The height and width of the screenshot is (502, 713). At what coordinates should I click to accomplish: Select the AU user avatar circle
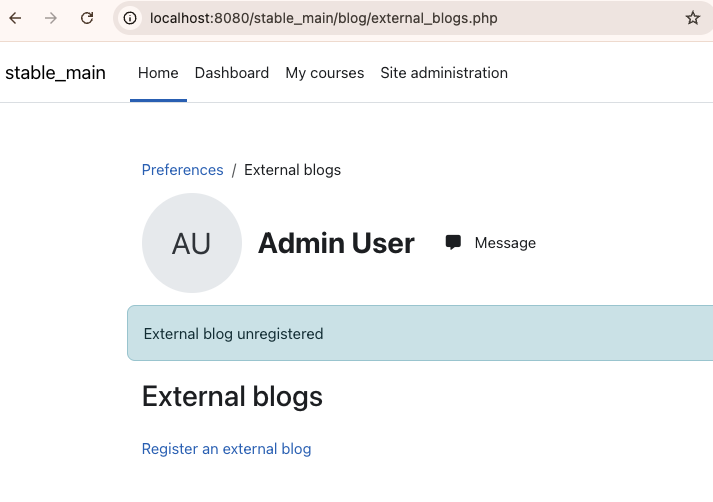coord(191,243)
